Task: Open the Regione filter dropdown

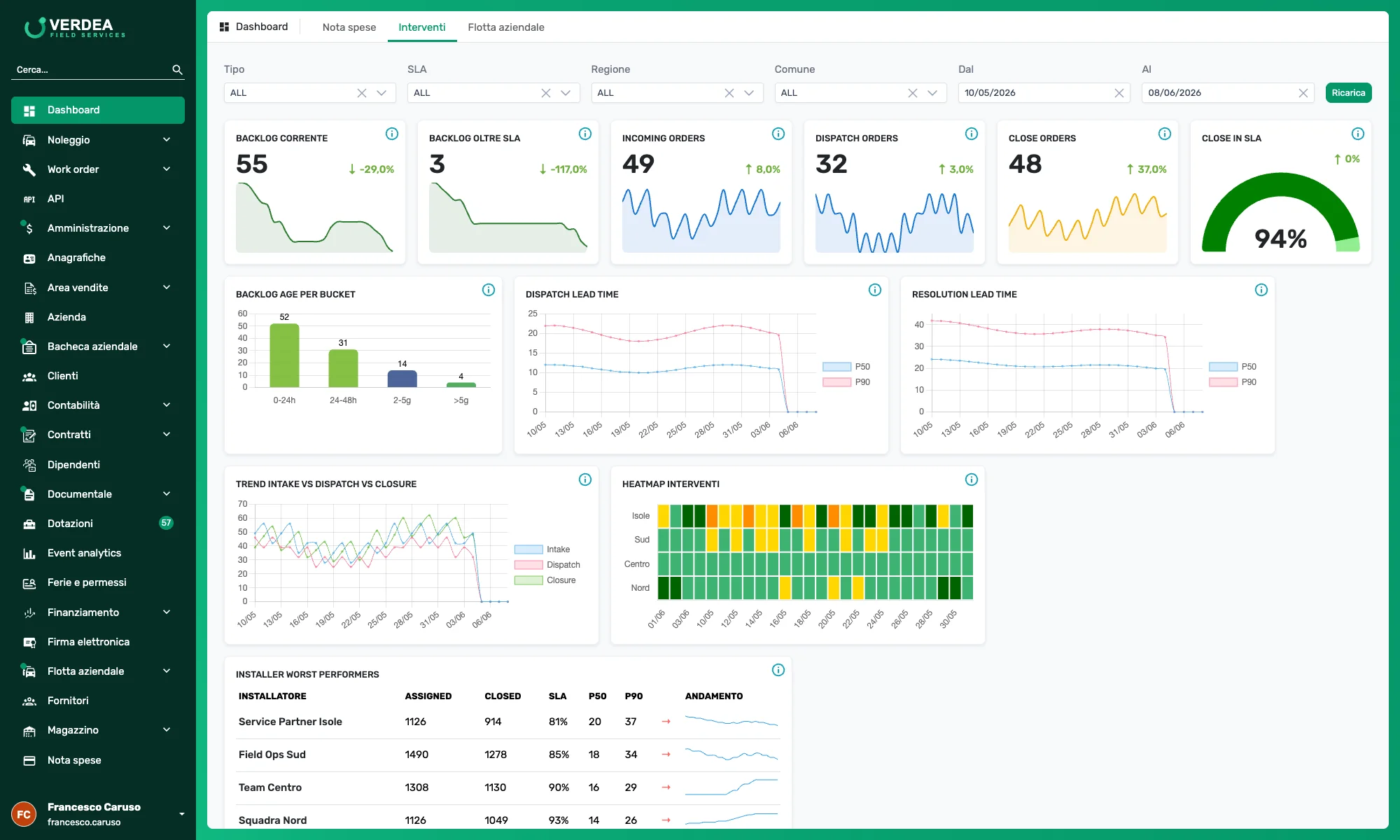Action: [749, 93]
